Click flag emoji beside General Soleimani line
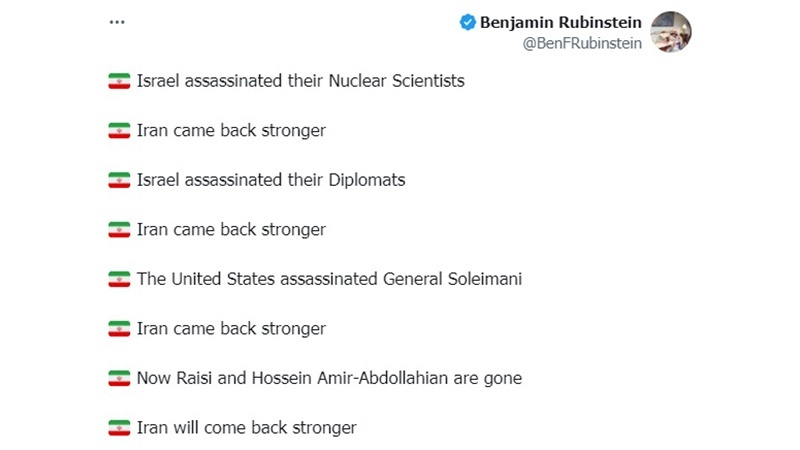Viewport: 800px width, 450px height. tap(119, 279)
